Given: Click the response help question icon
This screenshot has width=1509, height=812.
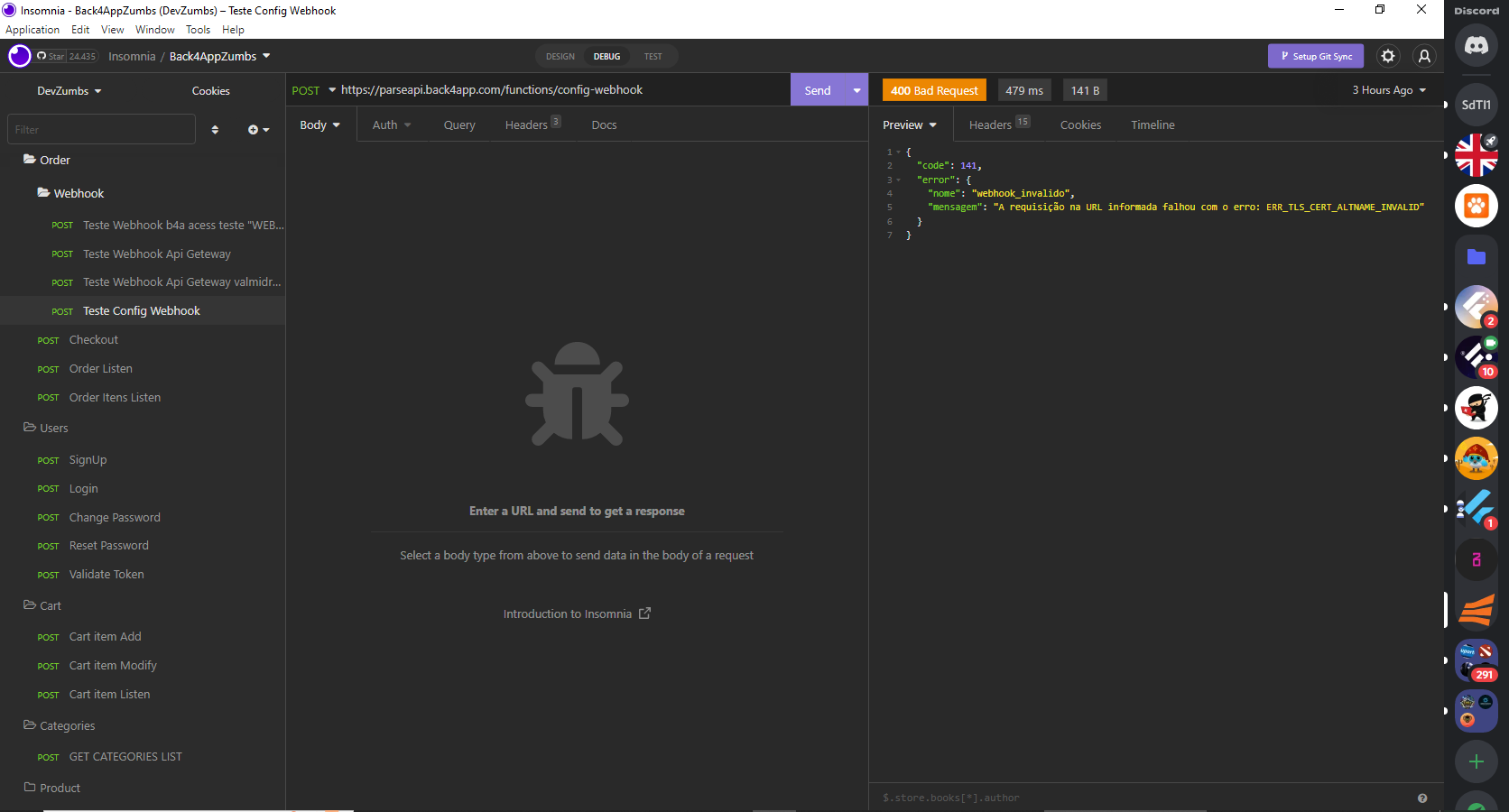Looking at the screenshot, I should [1422, 798].
